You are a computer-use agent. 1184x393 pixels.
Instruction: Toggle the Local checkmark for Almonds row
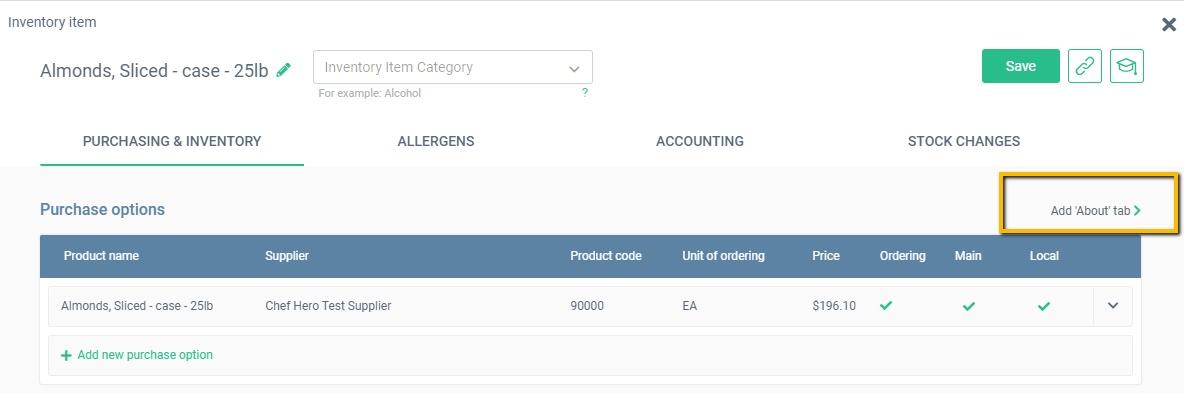coord(1044,306)
